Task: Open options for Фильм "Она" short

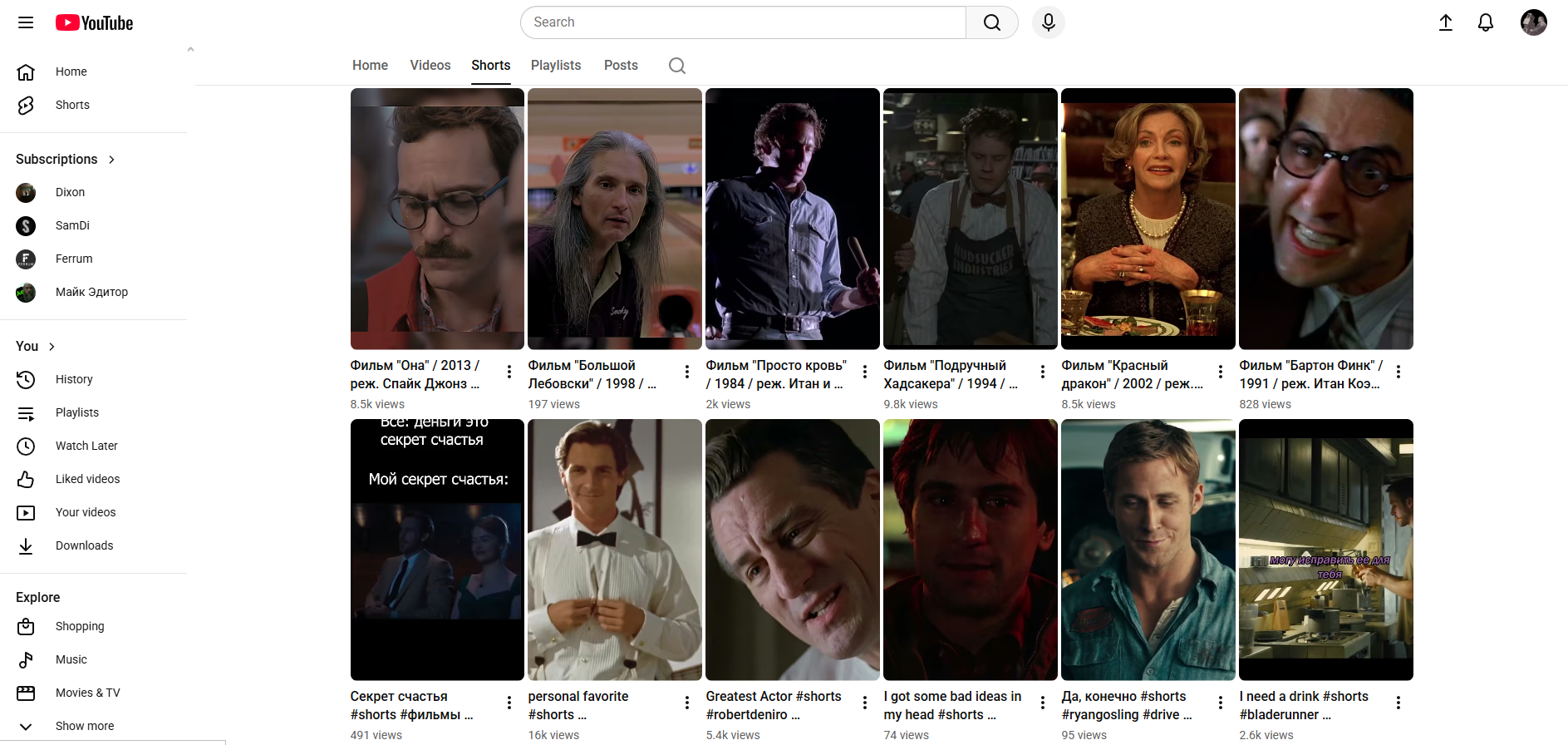Action: [x=509, y=372]
